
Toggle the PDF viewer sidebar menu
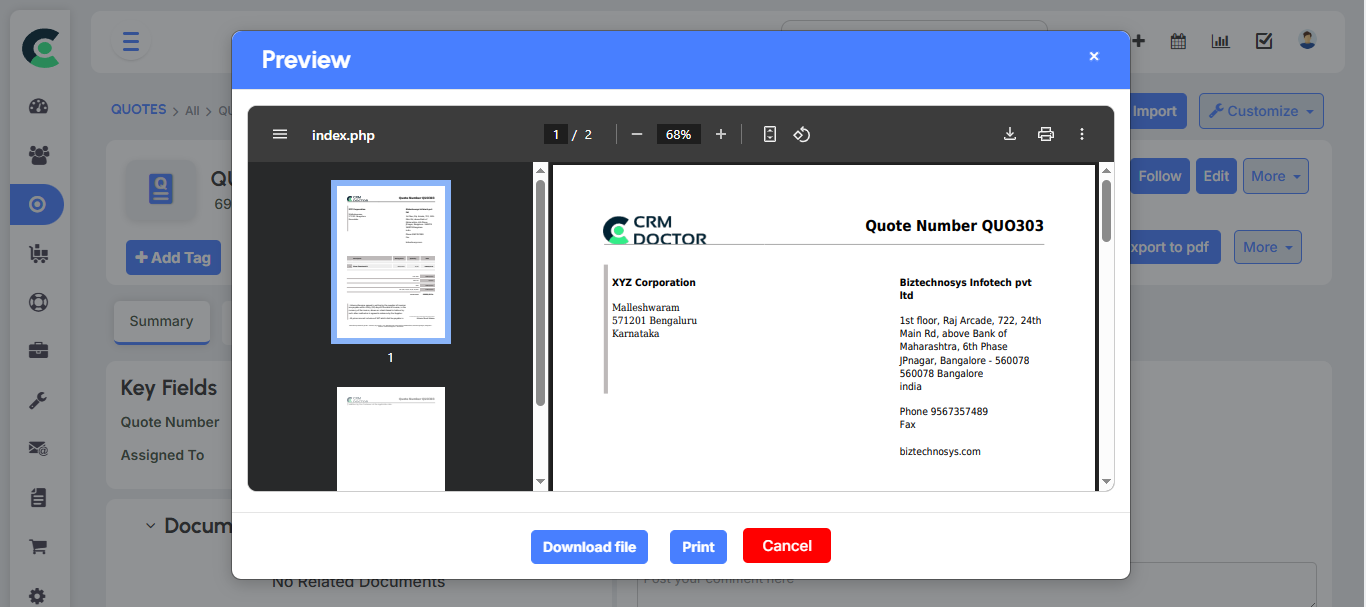click(x=280, y=134)
